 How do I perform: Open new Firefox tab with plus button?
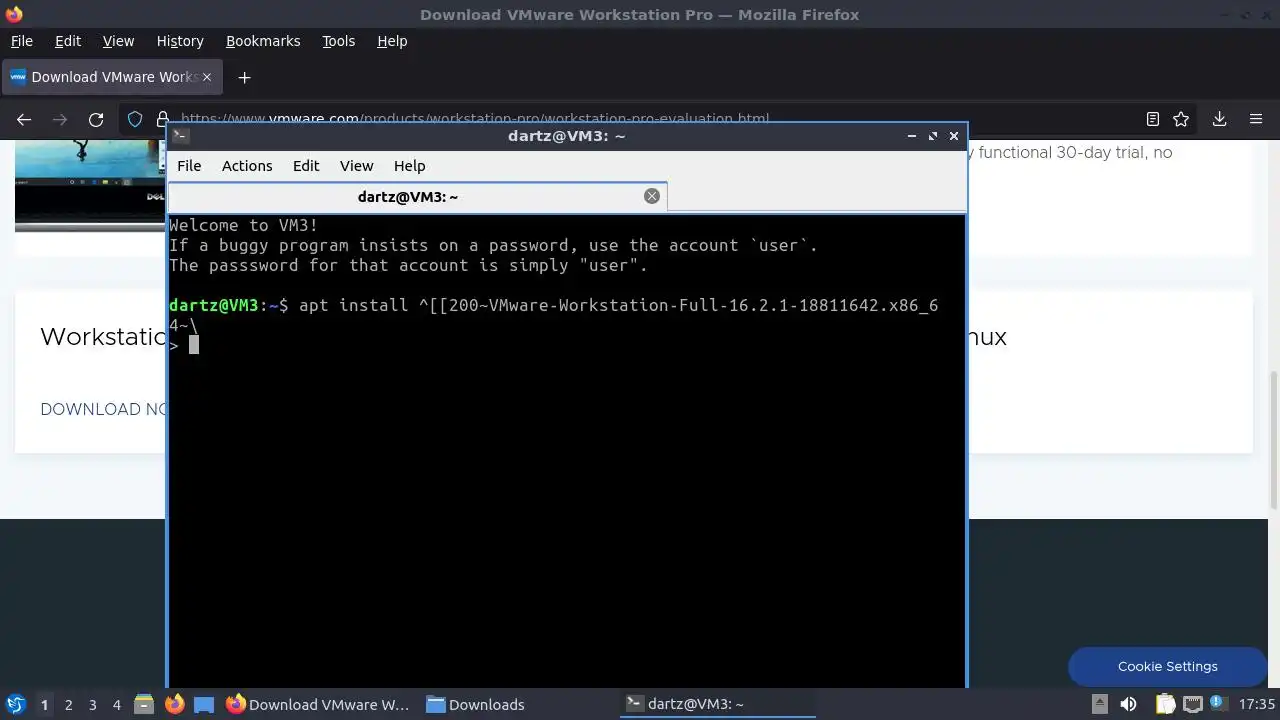(244, 77)
